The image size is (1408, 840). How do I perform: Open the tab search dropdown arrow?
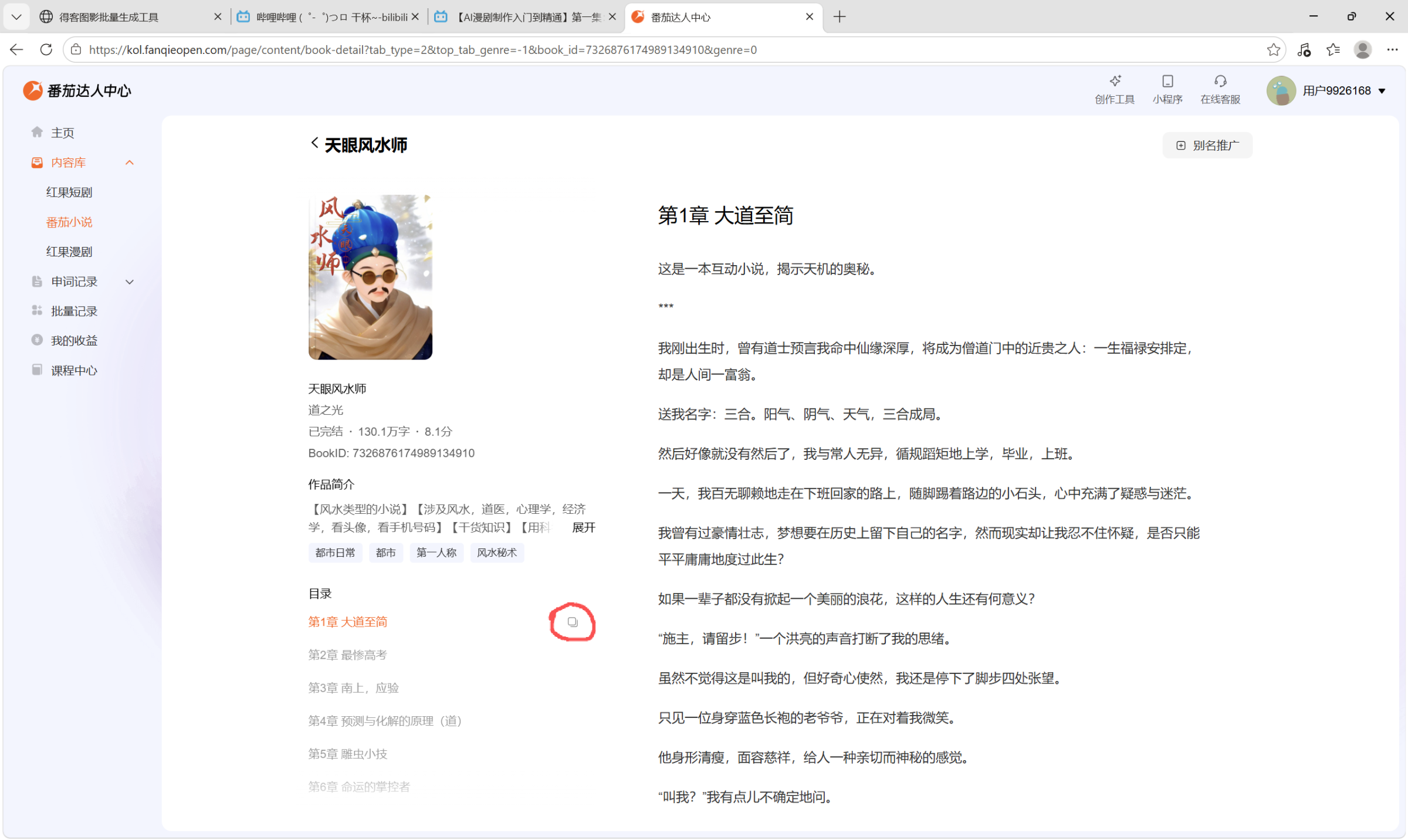16,17
